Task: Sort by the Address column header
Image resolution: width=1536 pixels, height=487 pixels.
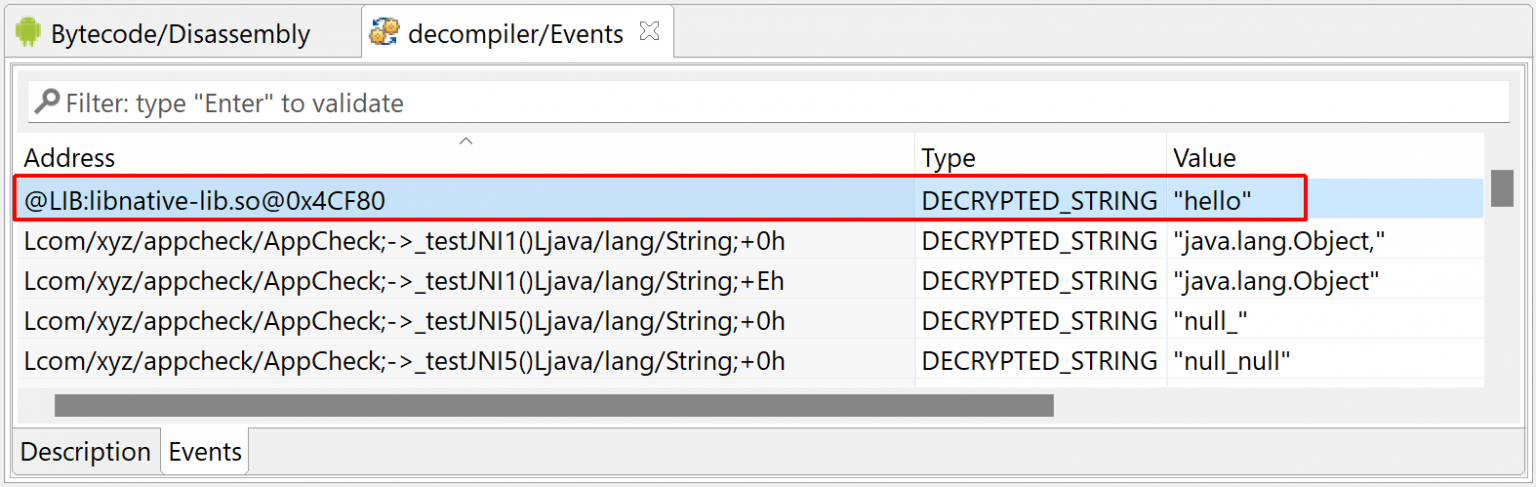Action: (70, 158)
